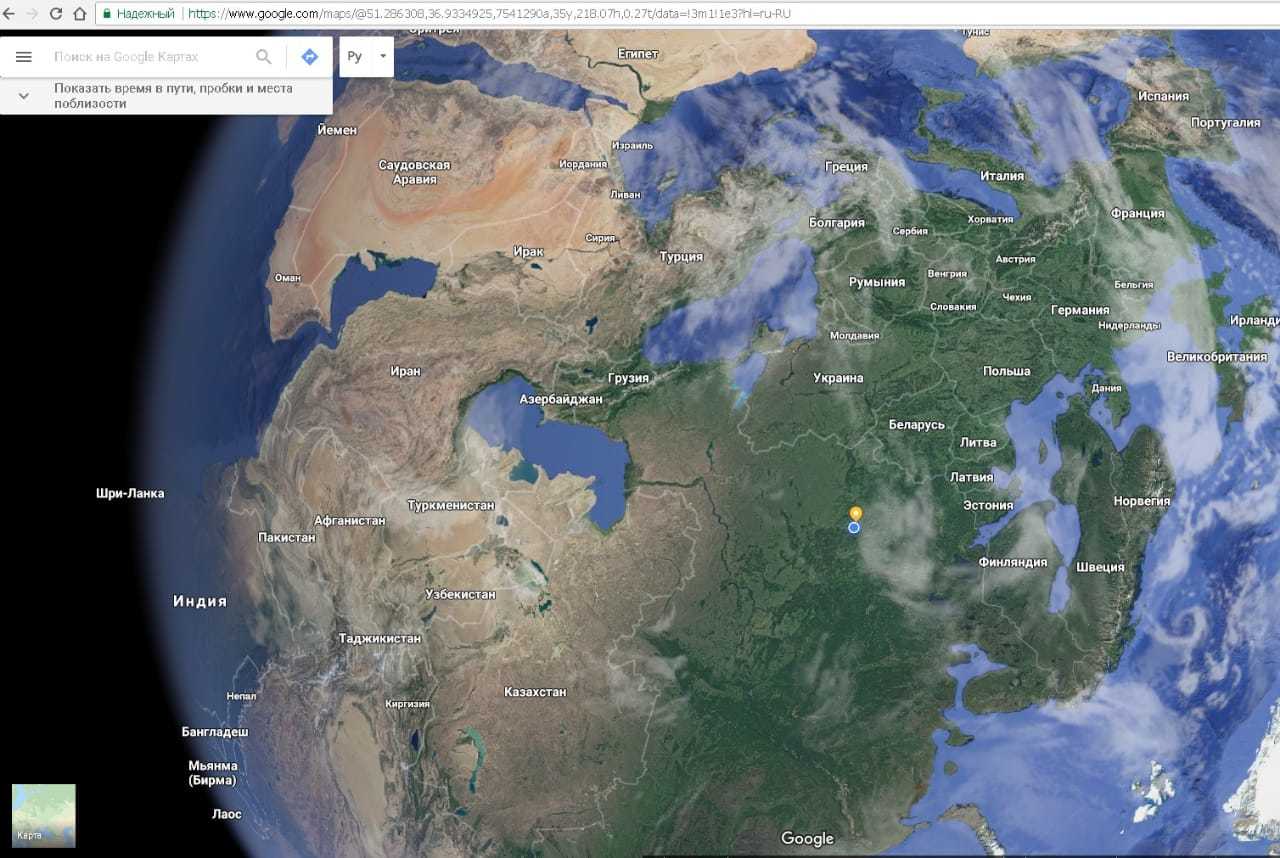
Task: Click the browser home icon
Action: 80,14
